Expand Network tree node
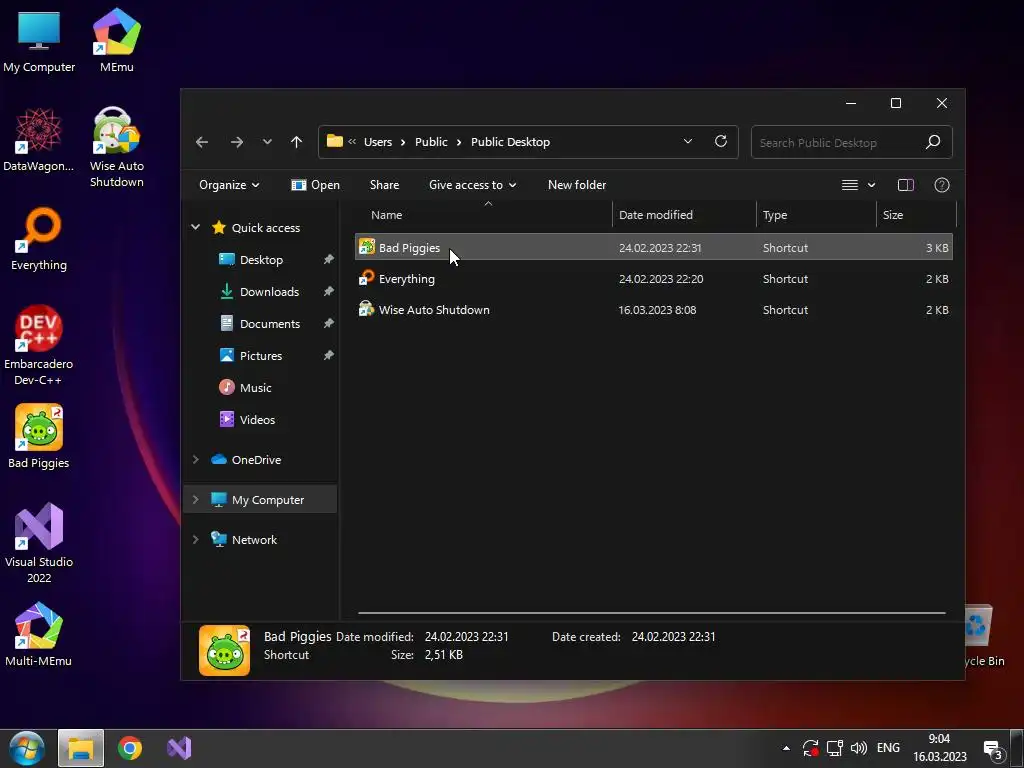 (x=195, y=539)
